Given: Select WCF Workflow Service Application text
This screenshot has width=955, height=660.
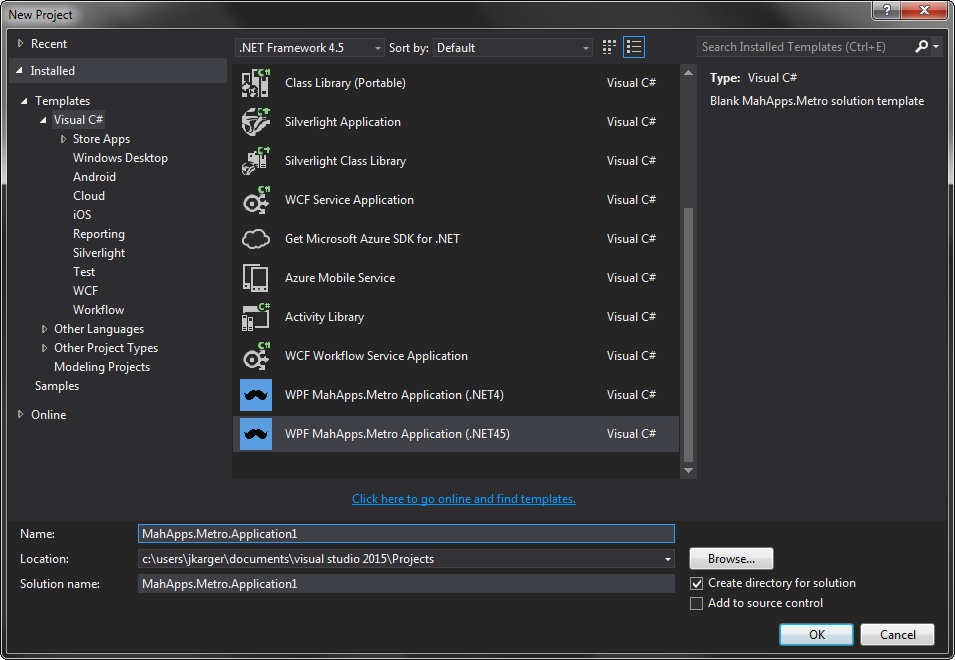Looking at the screenshot, I should (x=376, y=356).
